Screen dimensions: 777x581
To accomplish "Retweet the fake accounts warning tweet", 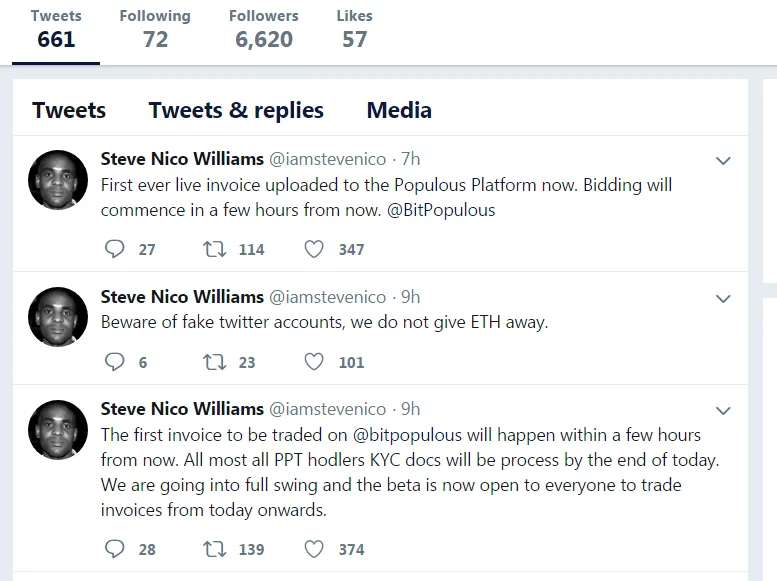I will (x=215, y=362).
